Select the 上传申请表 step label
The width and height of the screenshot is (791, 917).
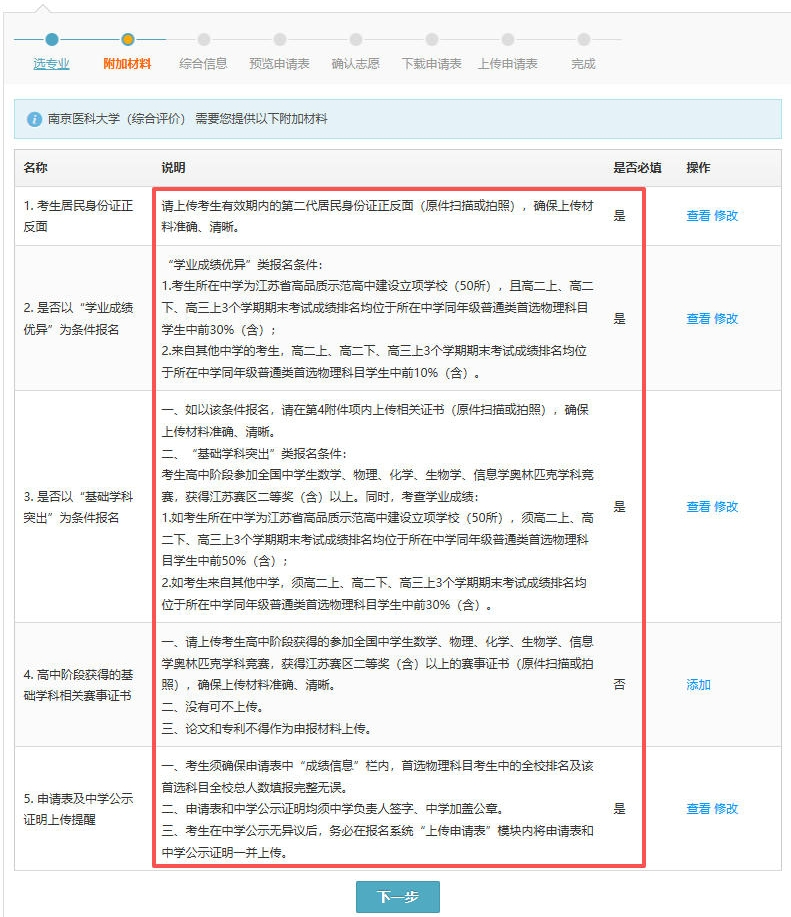point(508,64)
